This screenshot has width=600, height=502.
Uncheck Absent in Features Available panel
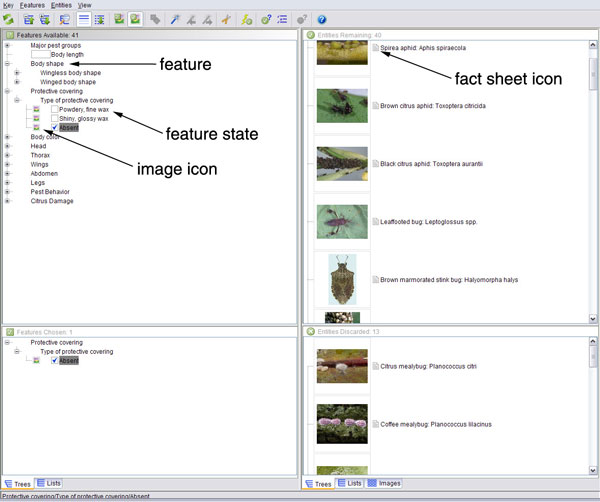(54, 128)
